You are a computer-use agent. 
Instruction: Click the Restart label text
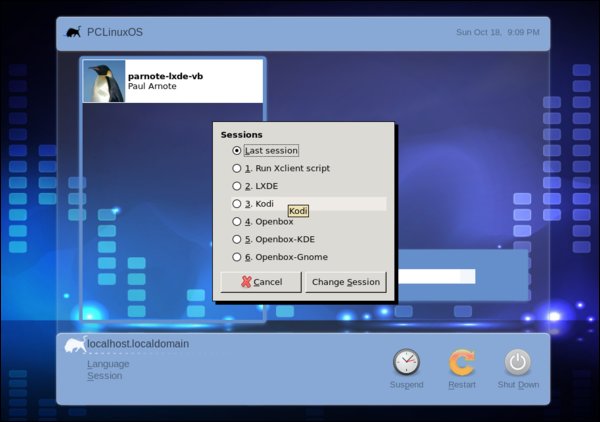462,385
